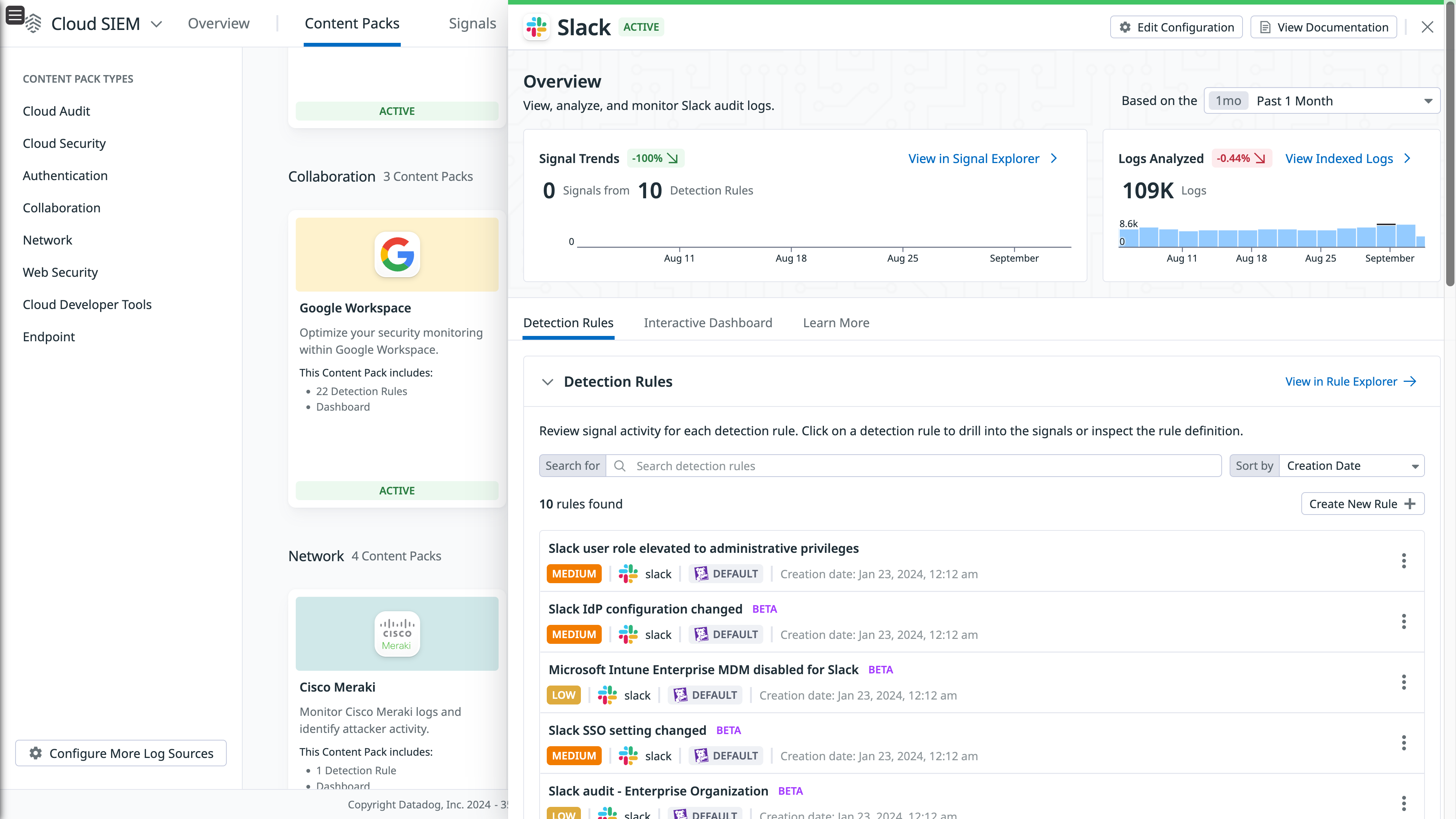This screenshot has width=1456, height=819.
Task: Switch to the Signals tab in the top navigation
Action: point(472,23)
